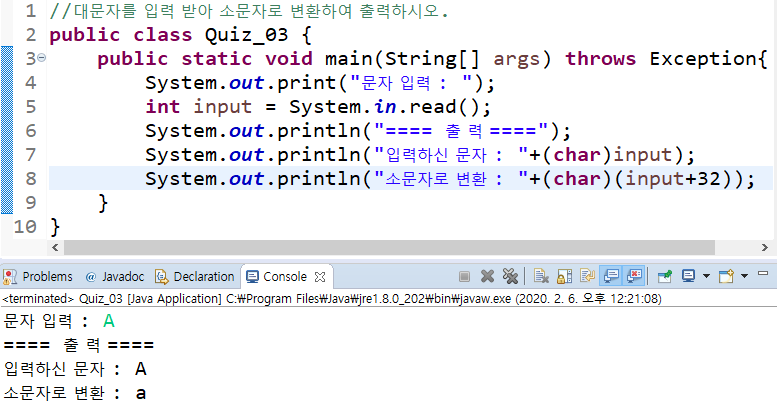The width and height of the screenshot is (777, 404).
Task: Click 'throws' keyword on line 3
Action: pos(601,59)
